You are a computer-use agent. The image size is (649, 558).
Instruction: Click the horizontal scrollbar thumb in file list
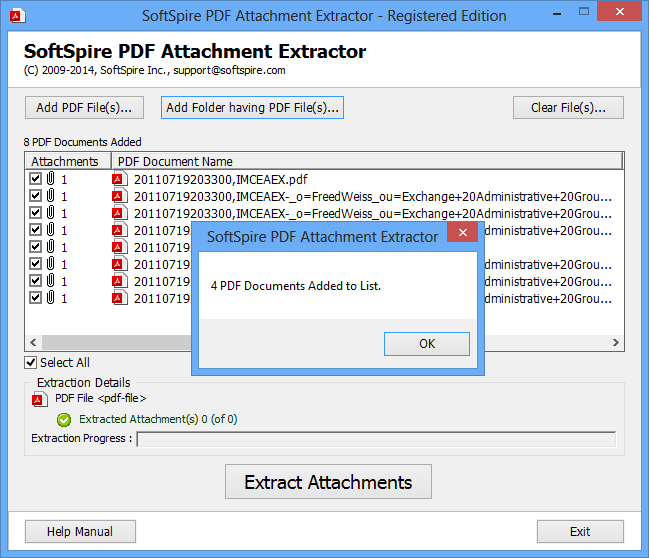117,342
